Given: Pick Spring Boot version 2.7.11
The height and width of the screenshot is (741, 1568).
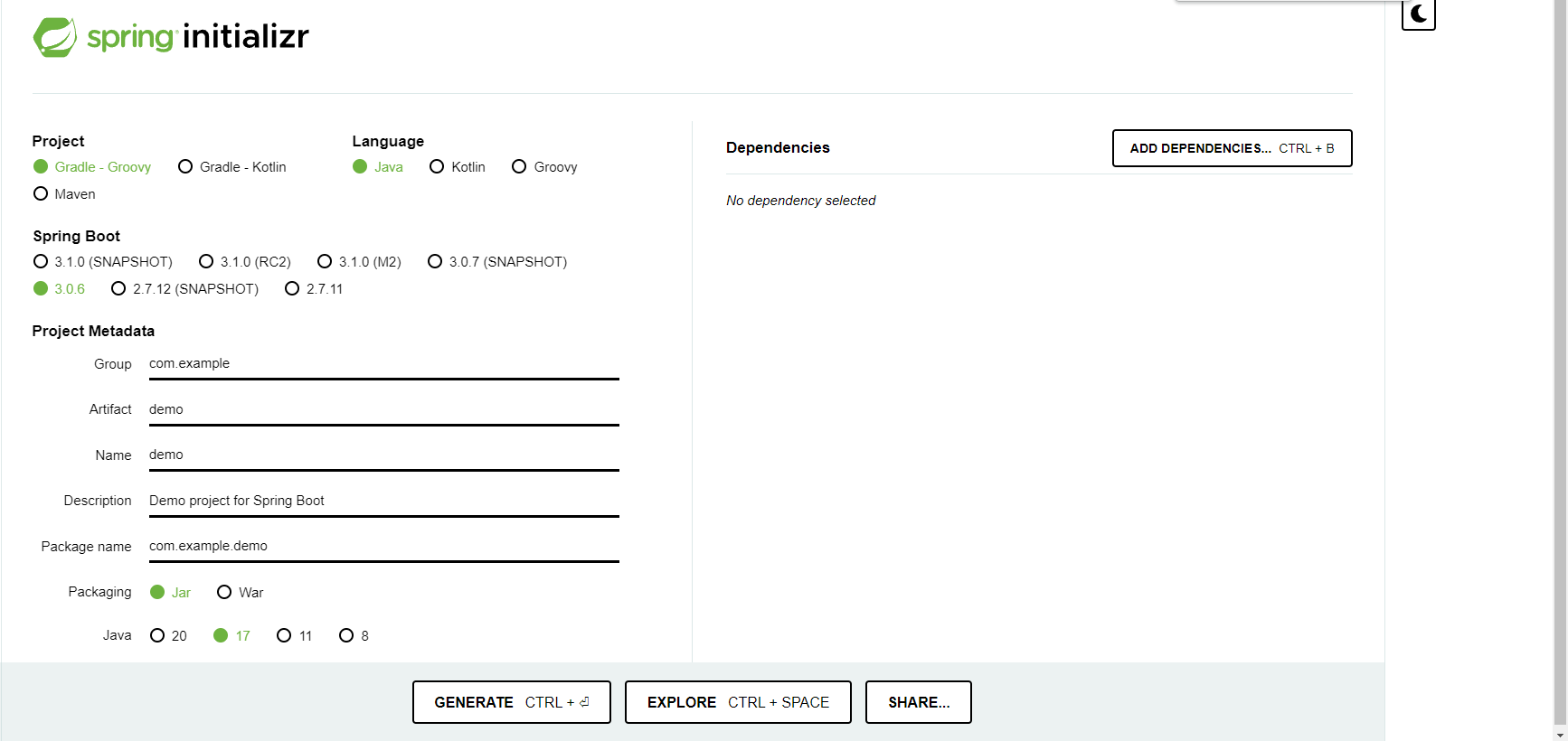Looking at the screenshot, I should click(314, 289).
